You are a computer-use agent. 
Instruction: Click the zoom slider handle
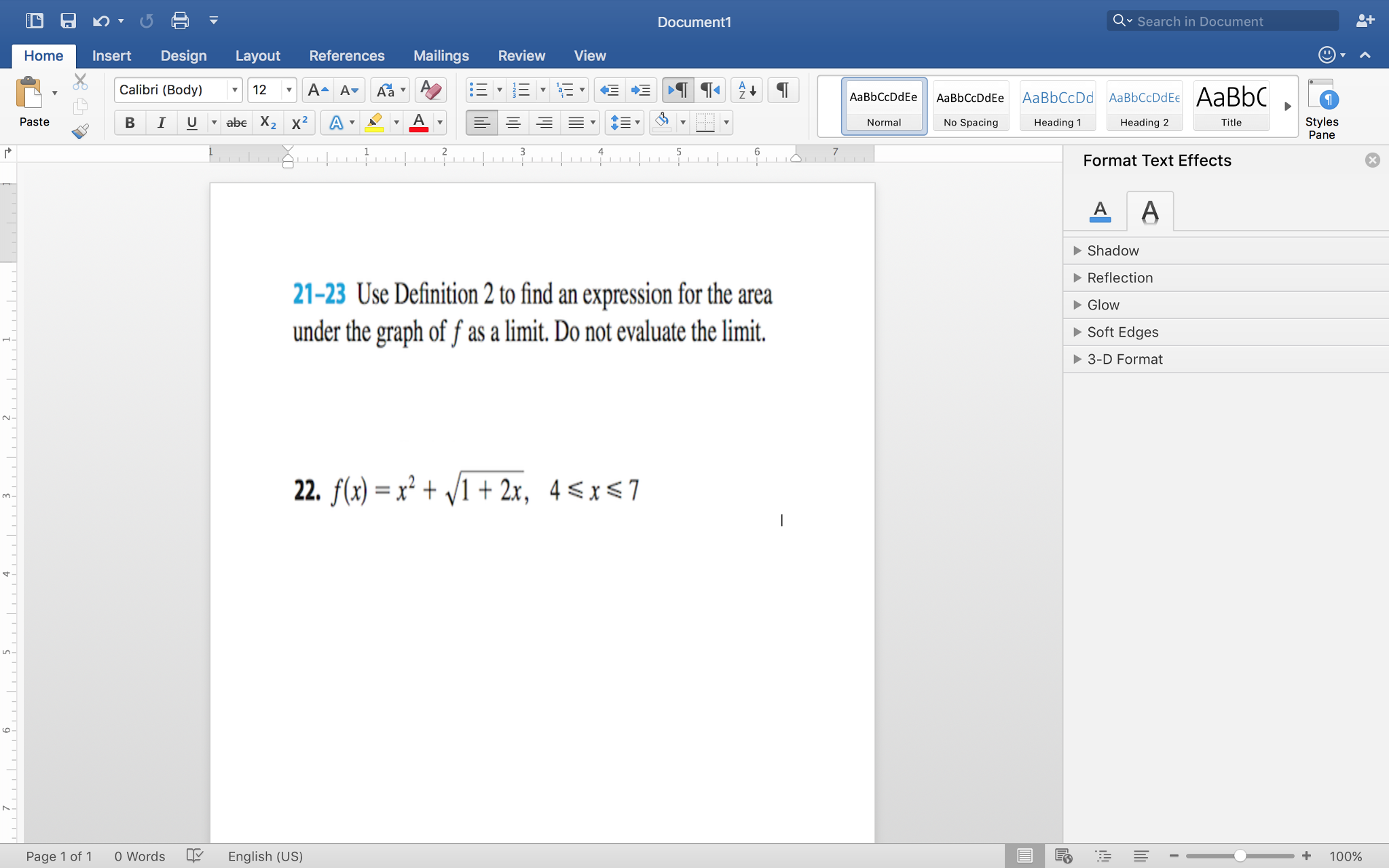1240,856
